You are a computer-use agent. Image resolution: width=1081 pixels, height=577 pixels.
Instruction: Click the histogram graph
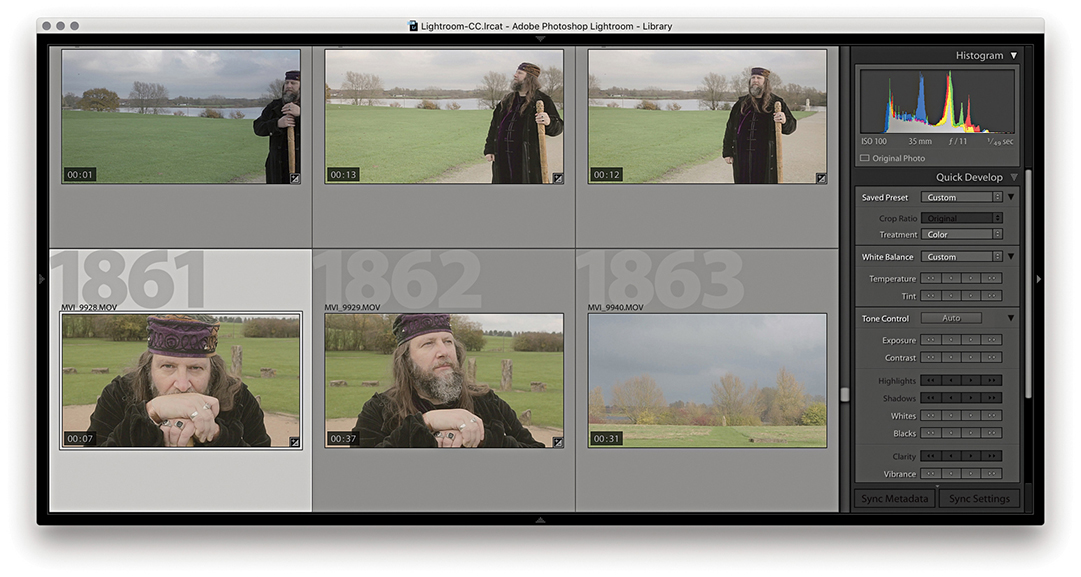[937, 101]
